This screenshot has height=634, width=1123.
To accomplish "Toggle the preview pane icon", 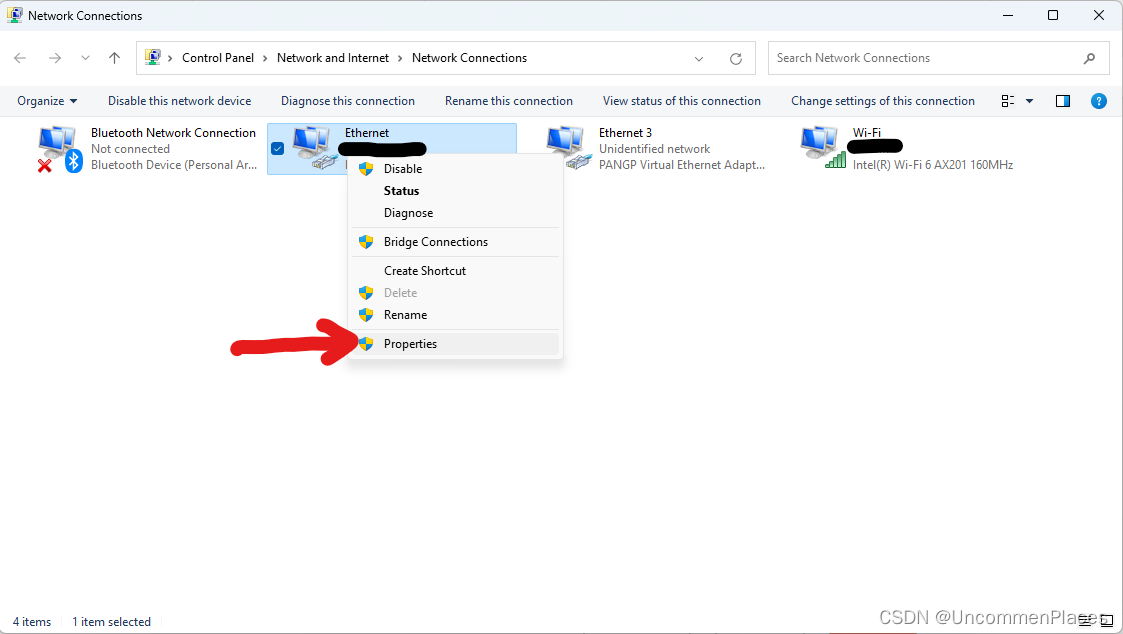I will [1063, 101].
